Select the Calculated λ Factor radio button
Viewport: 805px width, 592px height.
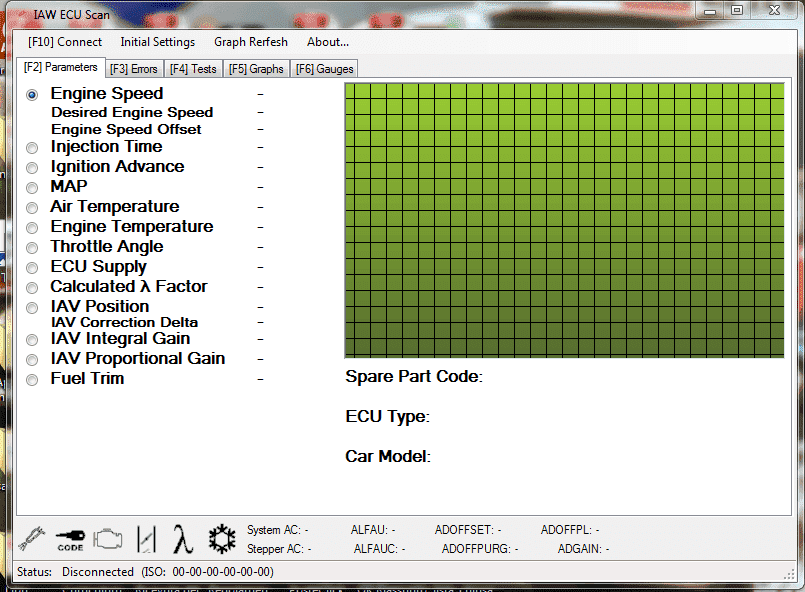click(32, 288)
